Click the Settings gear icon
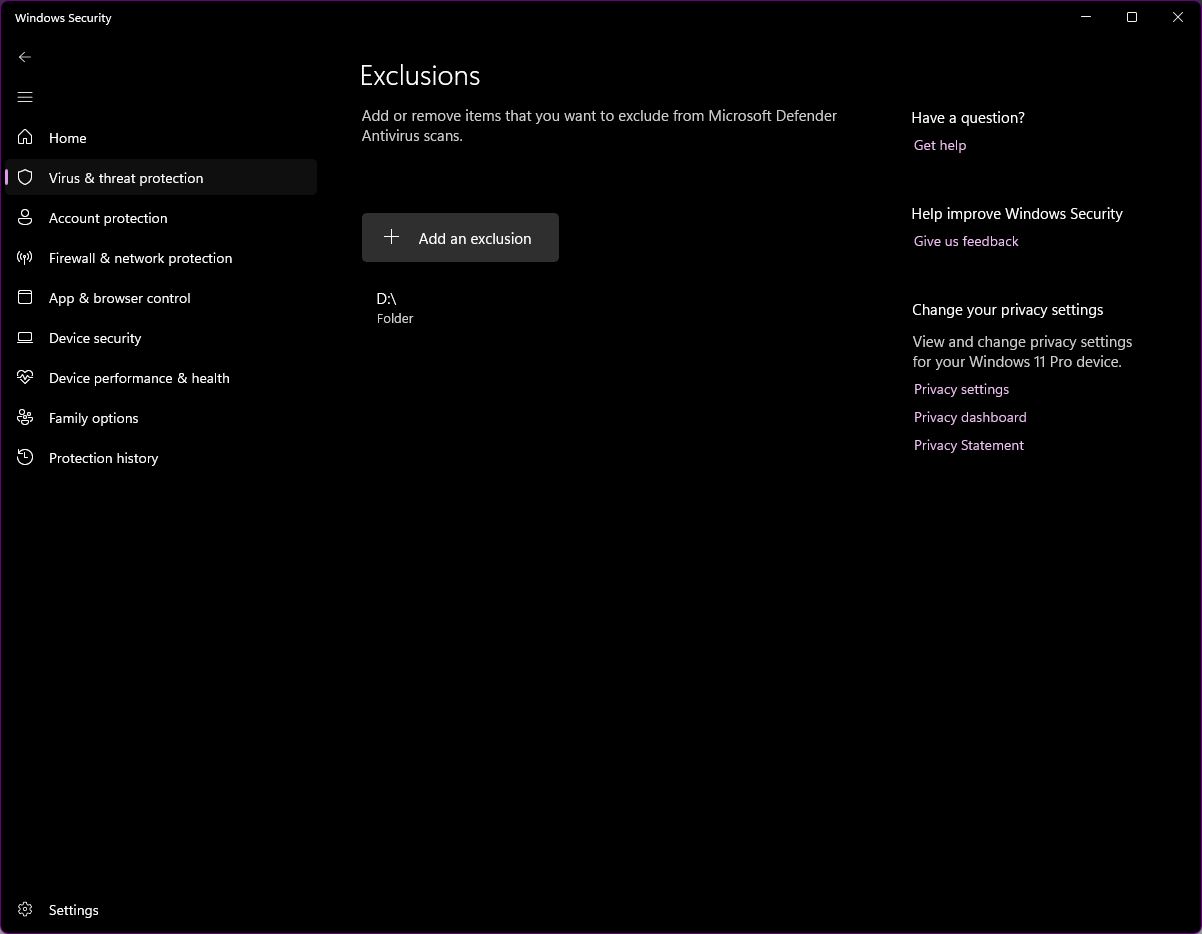The image size is (1202, 934). coord(25,910)
